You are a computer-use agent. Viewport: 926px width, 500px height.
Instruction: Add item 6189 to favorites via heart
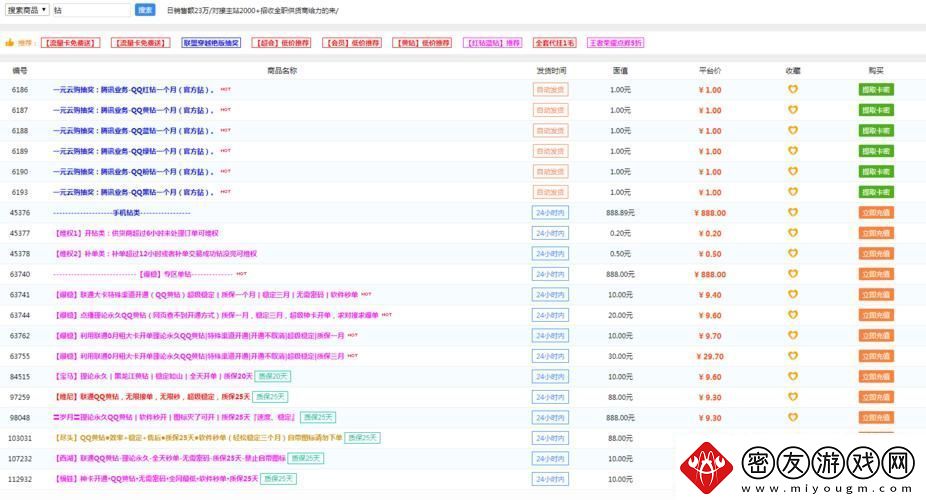coord(793,151)
